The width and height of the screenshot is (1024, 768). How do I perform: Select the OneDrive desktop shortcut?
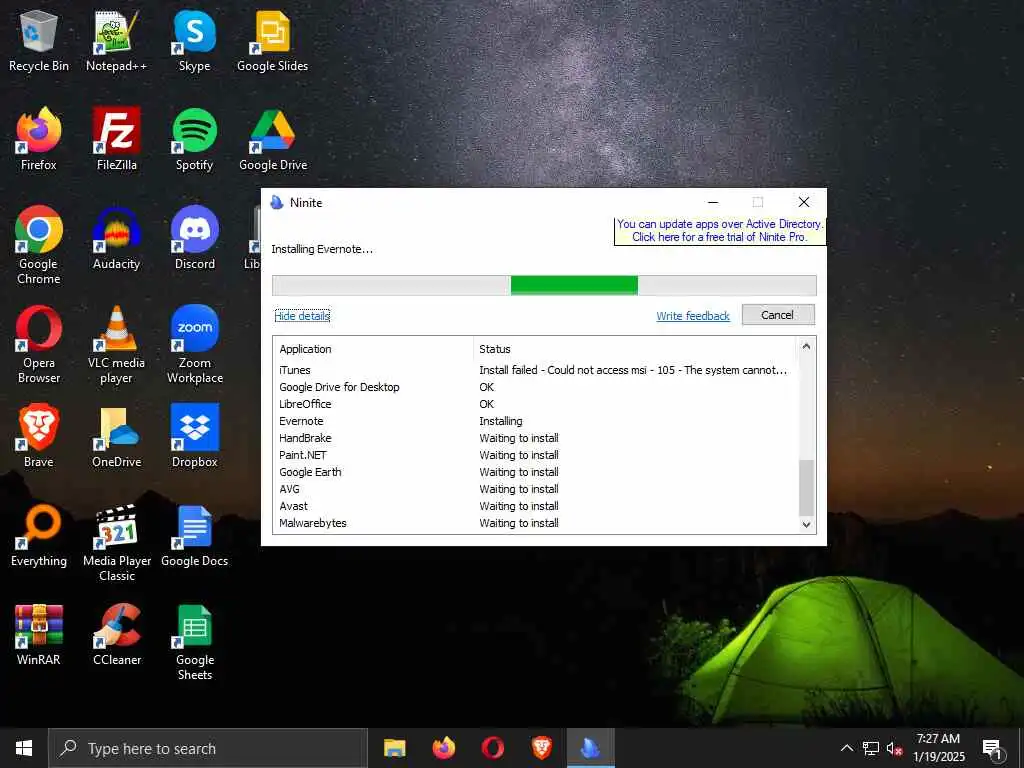116,436
